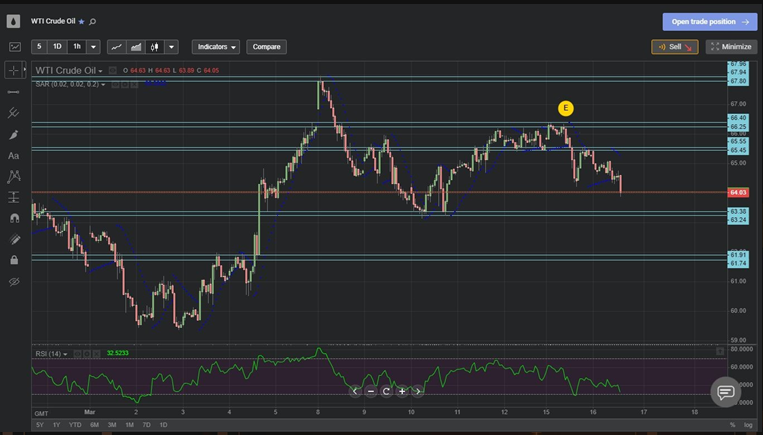The width and height of the screenshot is (763, 435).
Task: Zoom out with the minus button
Action: (371, 391)
